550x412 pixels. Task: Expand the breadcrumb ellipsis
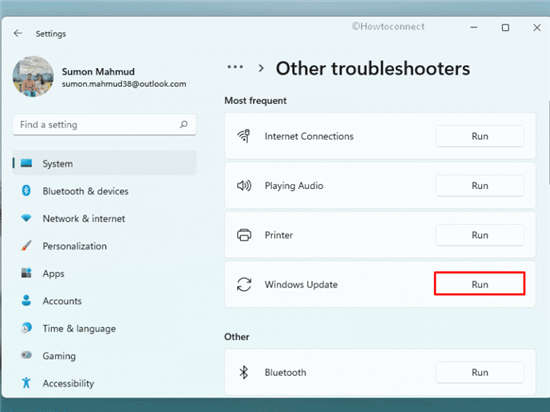235,67
